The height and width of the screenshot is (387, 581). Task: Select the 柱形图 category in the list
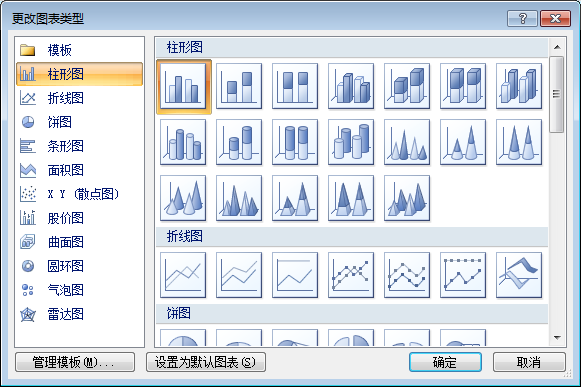pyautogui.click(x=79, y=74)
